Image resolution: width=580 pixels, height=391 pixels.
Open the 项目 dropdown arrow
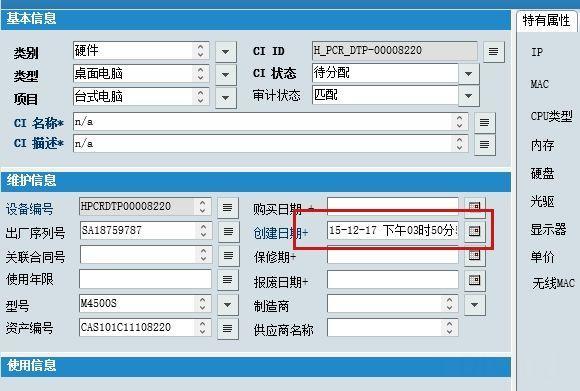(x=226, y=98)
